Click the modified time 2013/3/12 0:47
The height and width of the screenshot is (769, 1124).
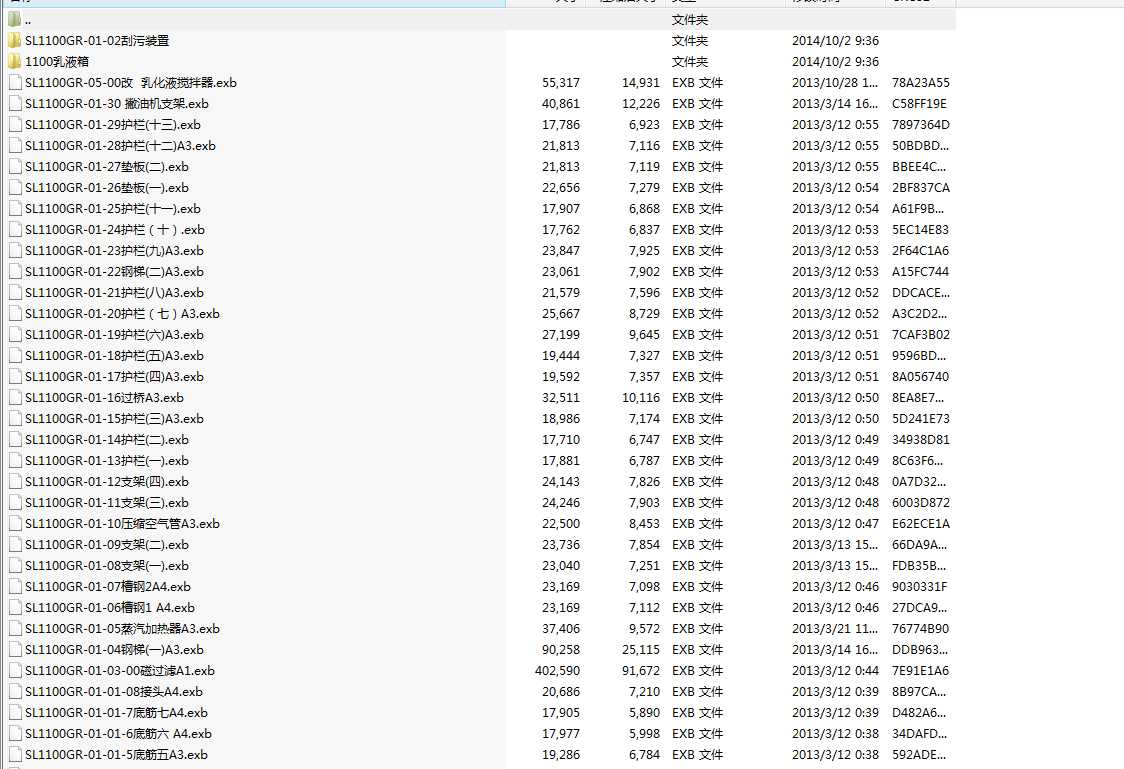click(835, 524)
